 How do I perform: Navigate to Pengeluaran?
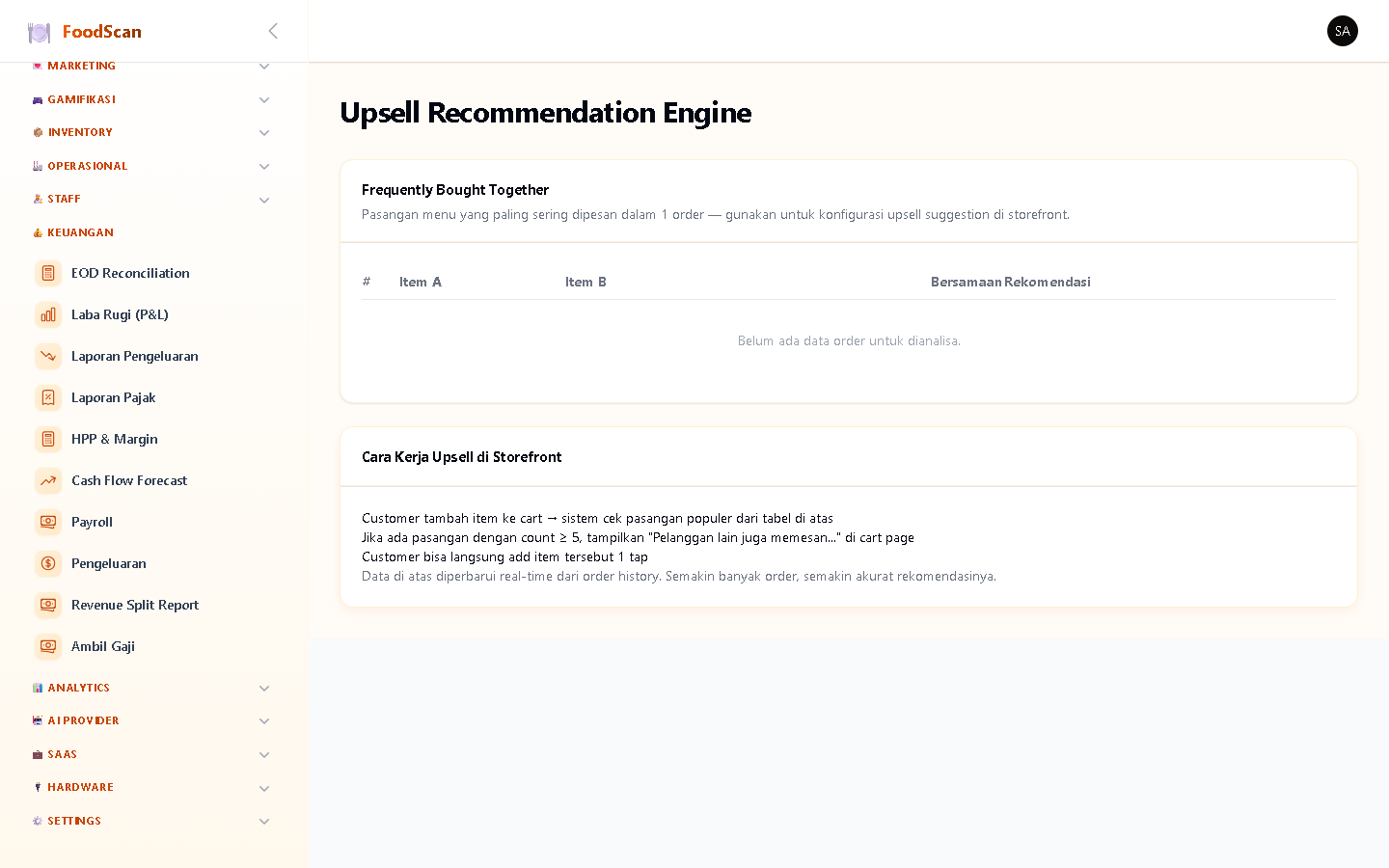tap(154, 563)
